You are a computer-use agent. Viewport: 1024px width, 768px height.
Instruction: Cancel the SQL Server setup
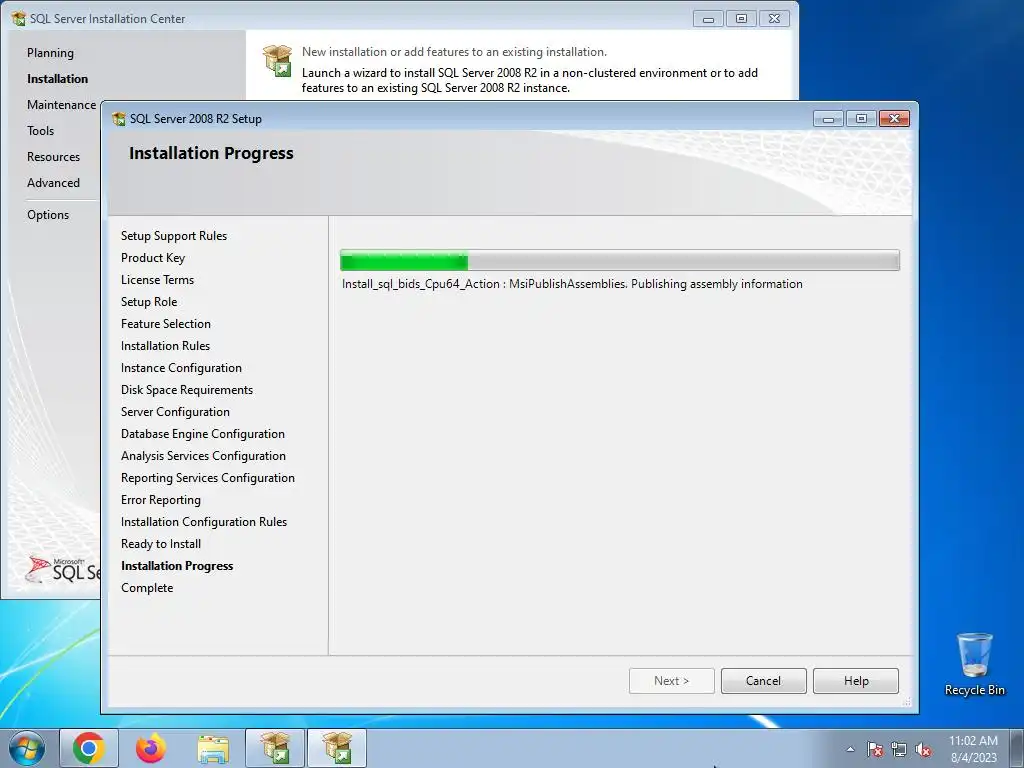click(x=763, y=680)
